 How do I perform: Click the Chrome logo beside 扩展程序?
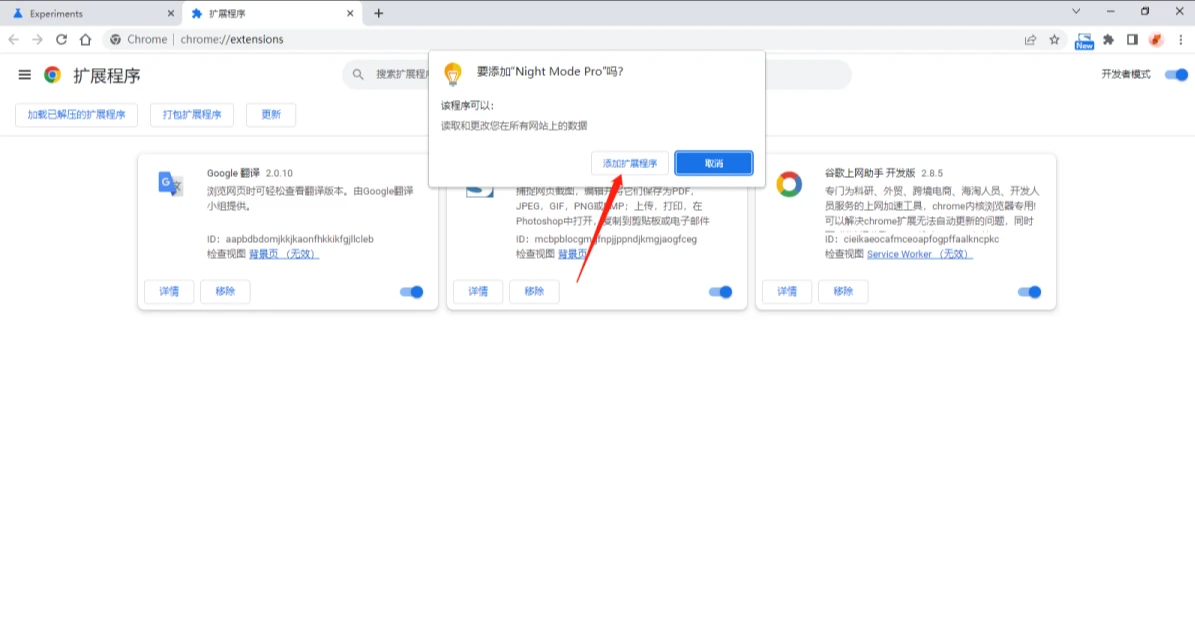coord(53,75)
